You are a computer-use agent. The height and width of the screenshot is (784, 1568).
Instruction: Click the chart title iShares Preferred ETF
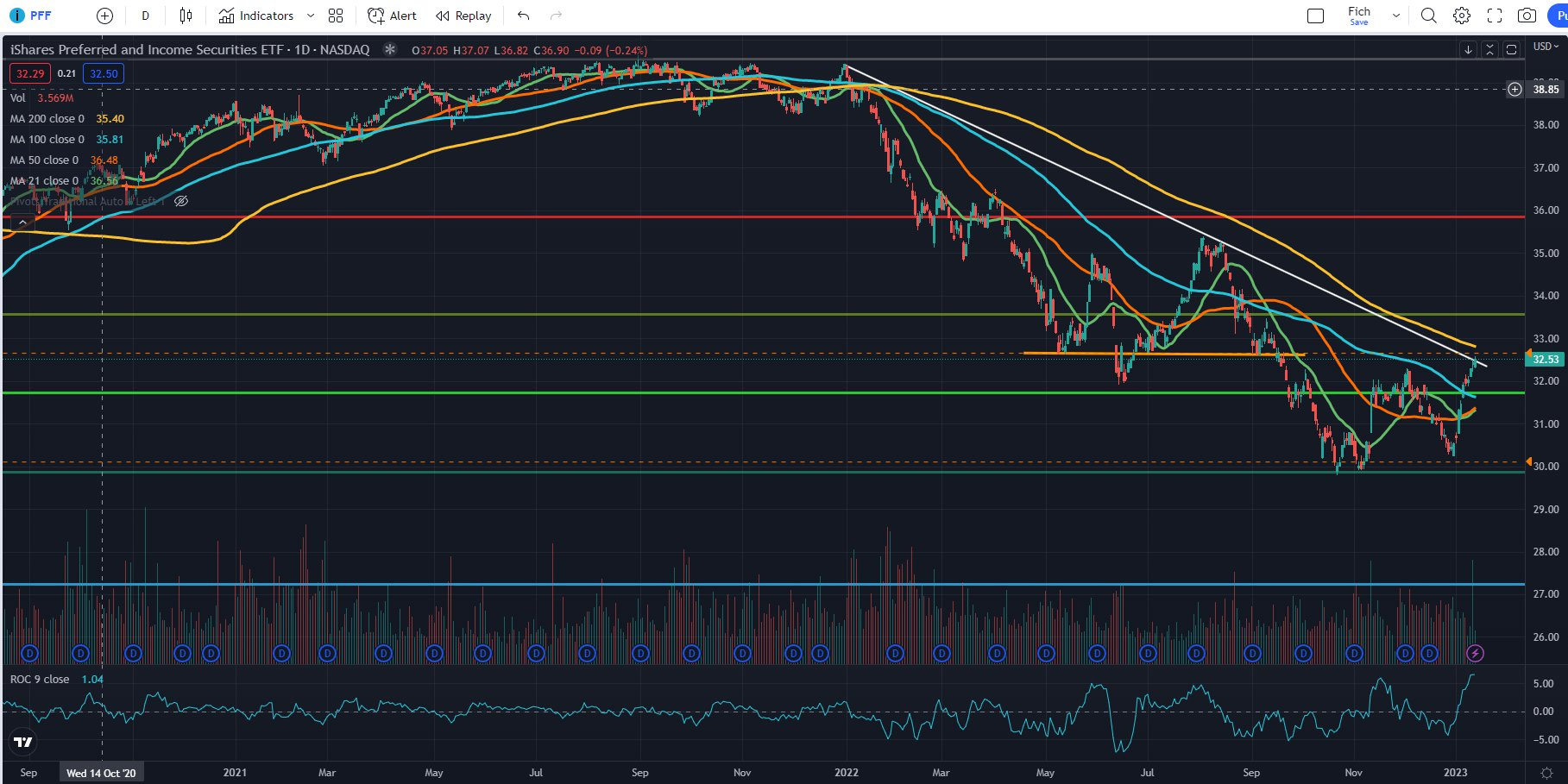[x=190, y=49]
